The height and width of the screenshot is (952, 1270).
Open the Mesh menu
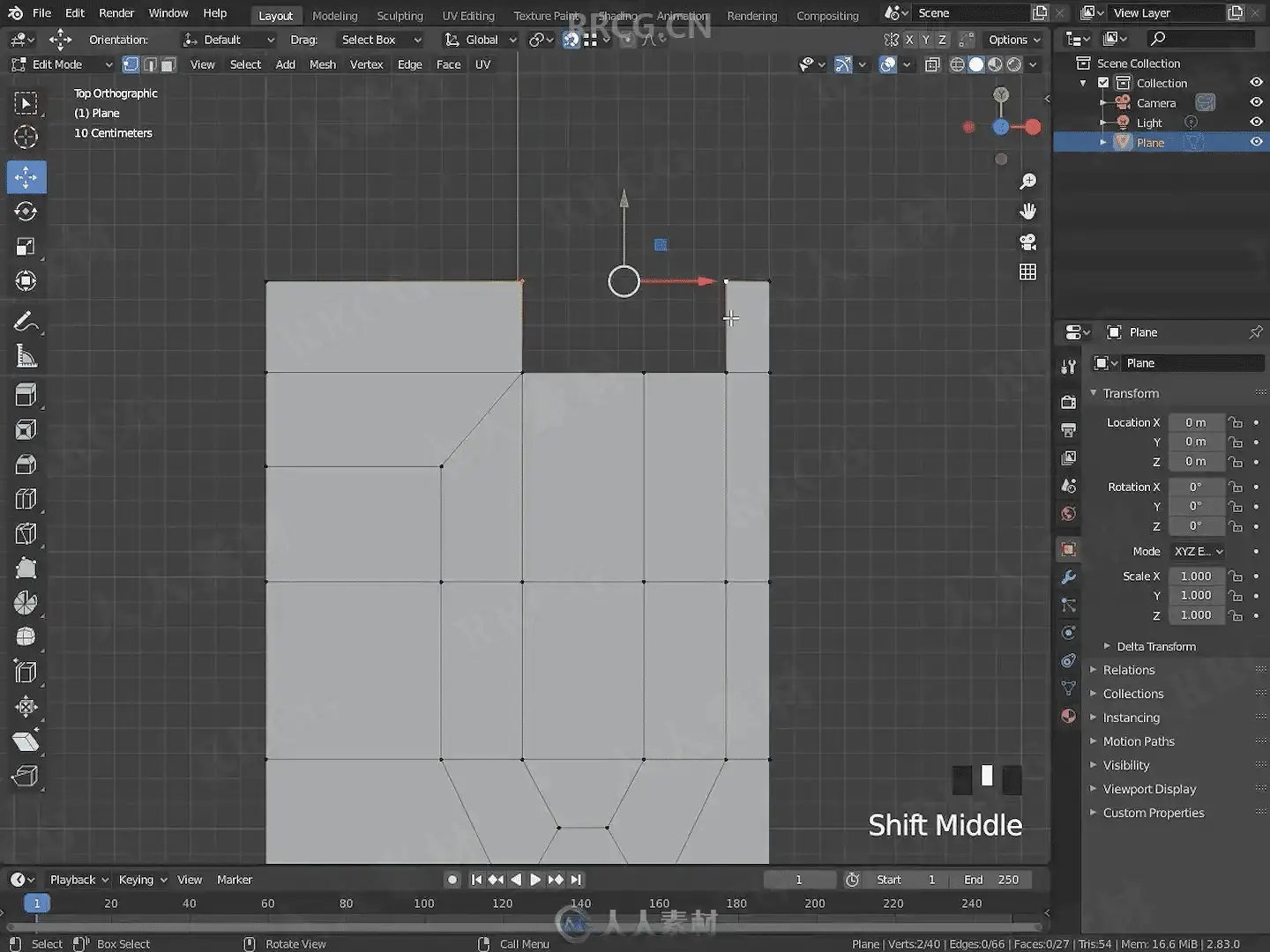(322, 64)
